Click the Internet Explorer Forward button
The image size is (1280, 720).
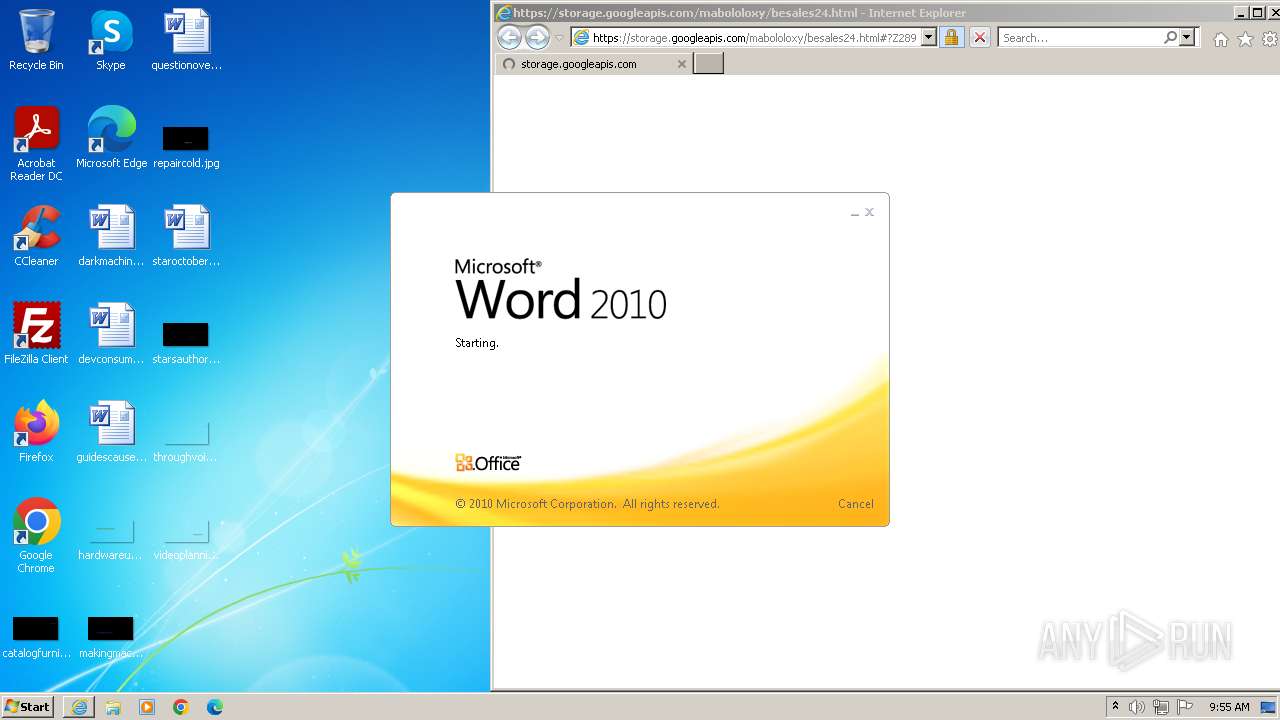coord(537,38)
